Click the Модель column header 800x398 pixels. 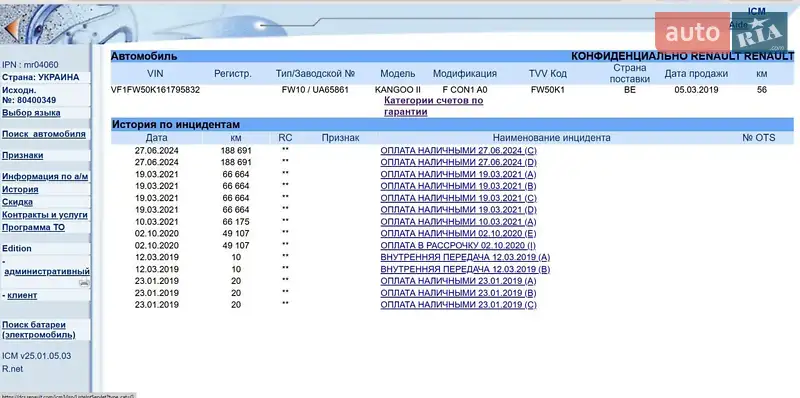397,73
